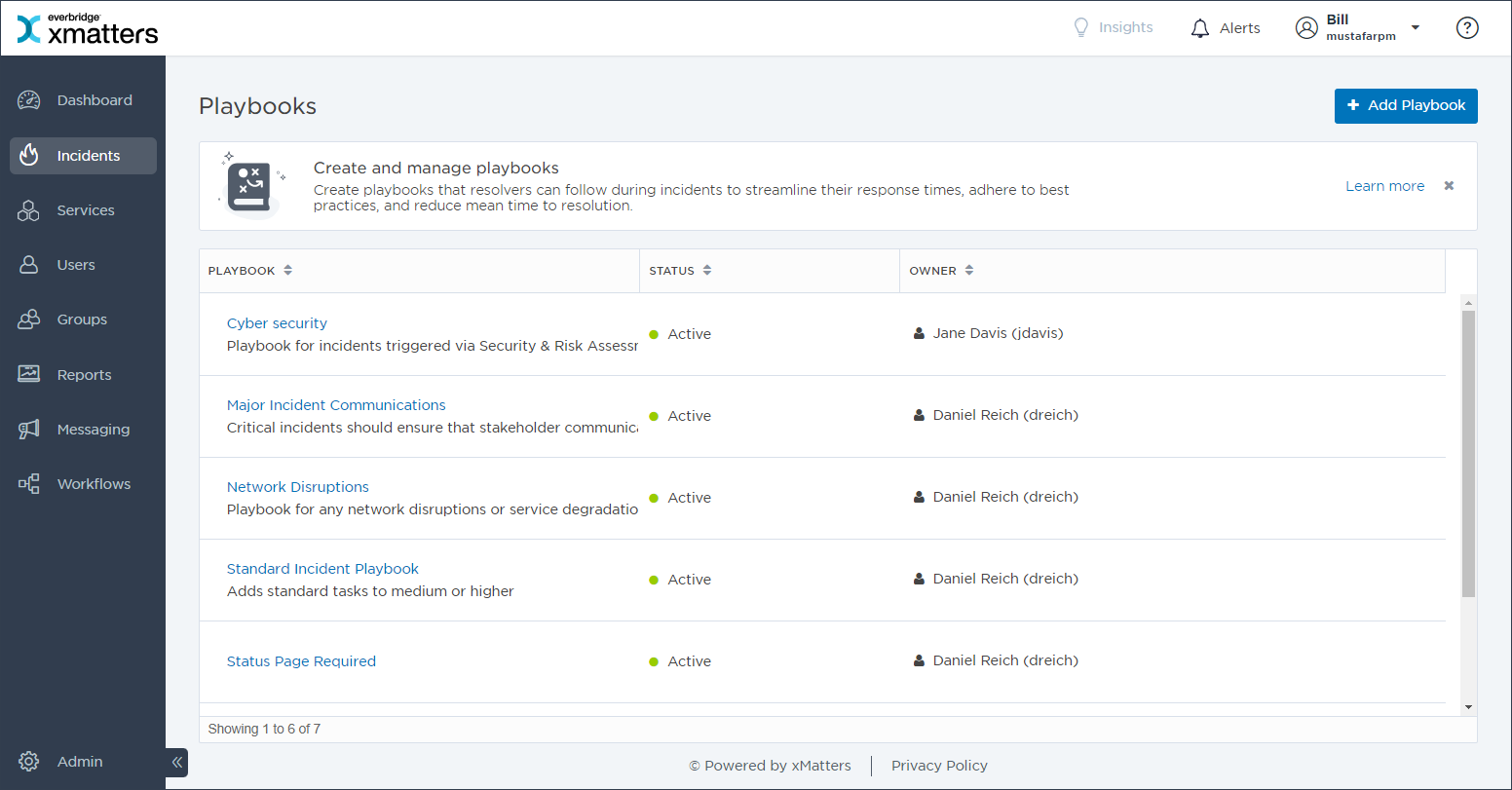Click the owner Jane Davis (jdavis)
1512x790 pixels.
coord(998,333)
